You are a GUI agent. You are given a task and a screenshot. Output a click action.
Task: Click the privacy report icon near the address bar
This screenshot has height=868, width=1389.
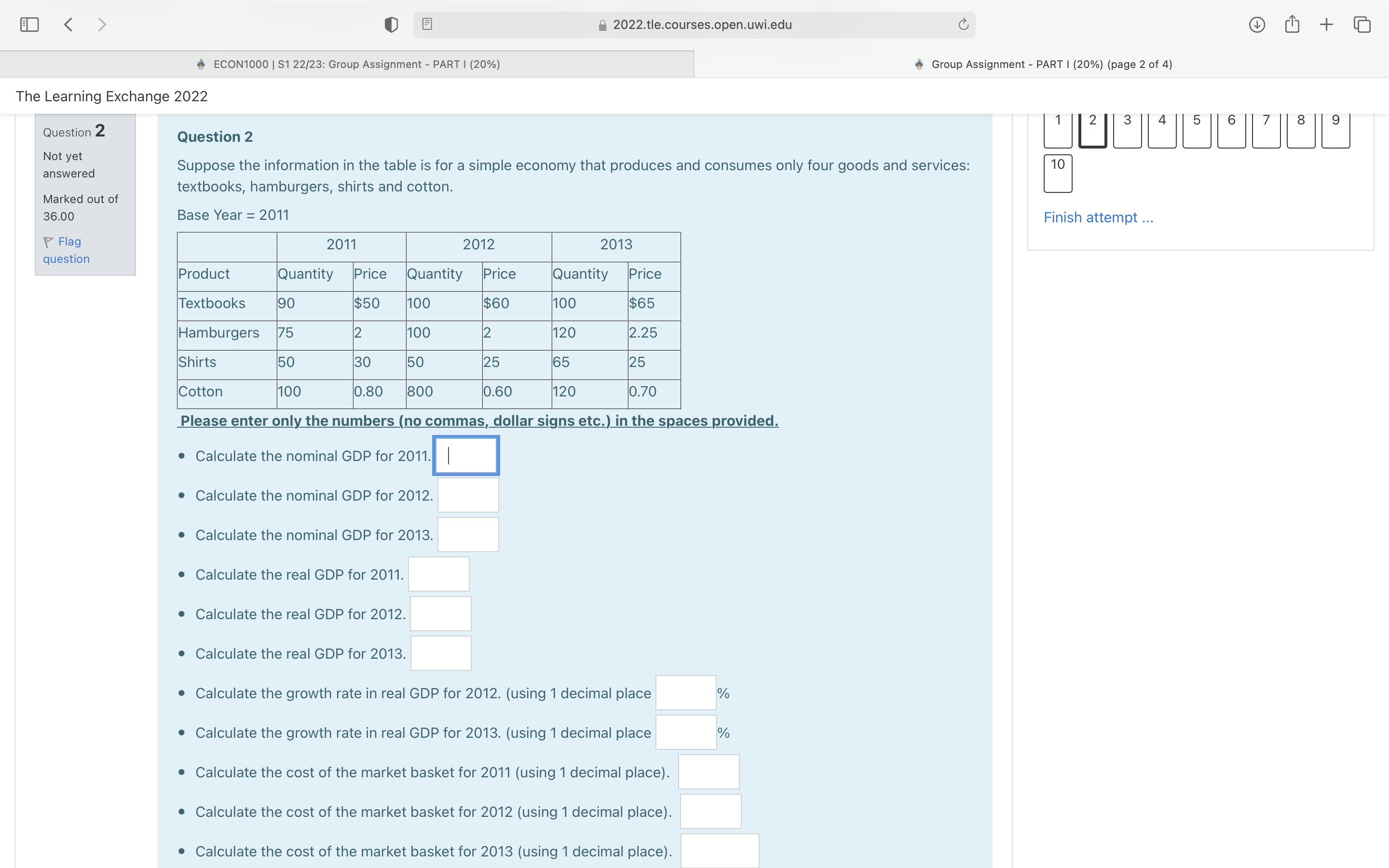pos(391,24)
